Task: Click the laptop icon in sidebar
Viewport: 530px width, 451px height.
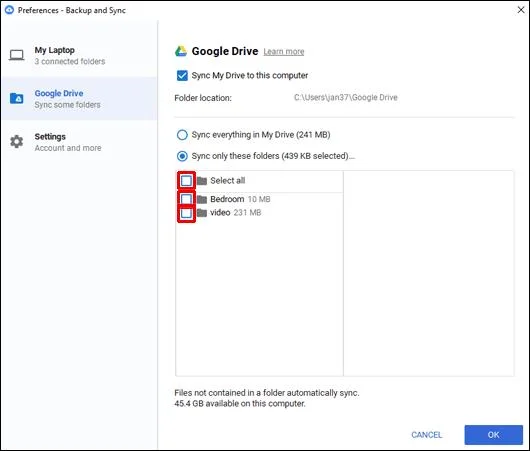Action: click(x=16, y=55)
